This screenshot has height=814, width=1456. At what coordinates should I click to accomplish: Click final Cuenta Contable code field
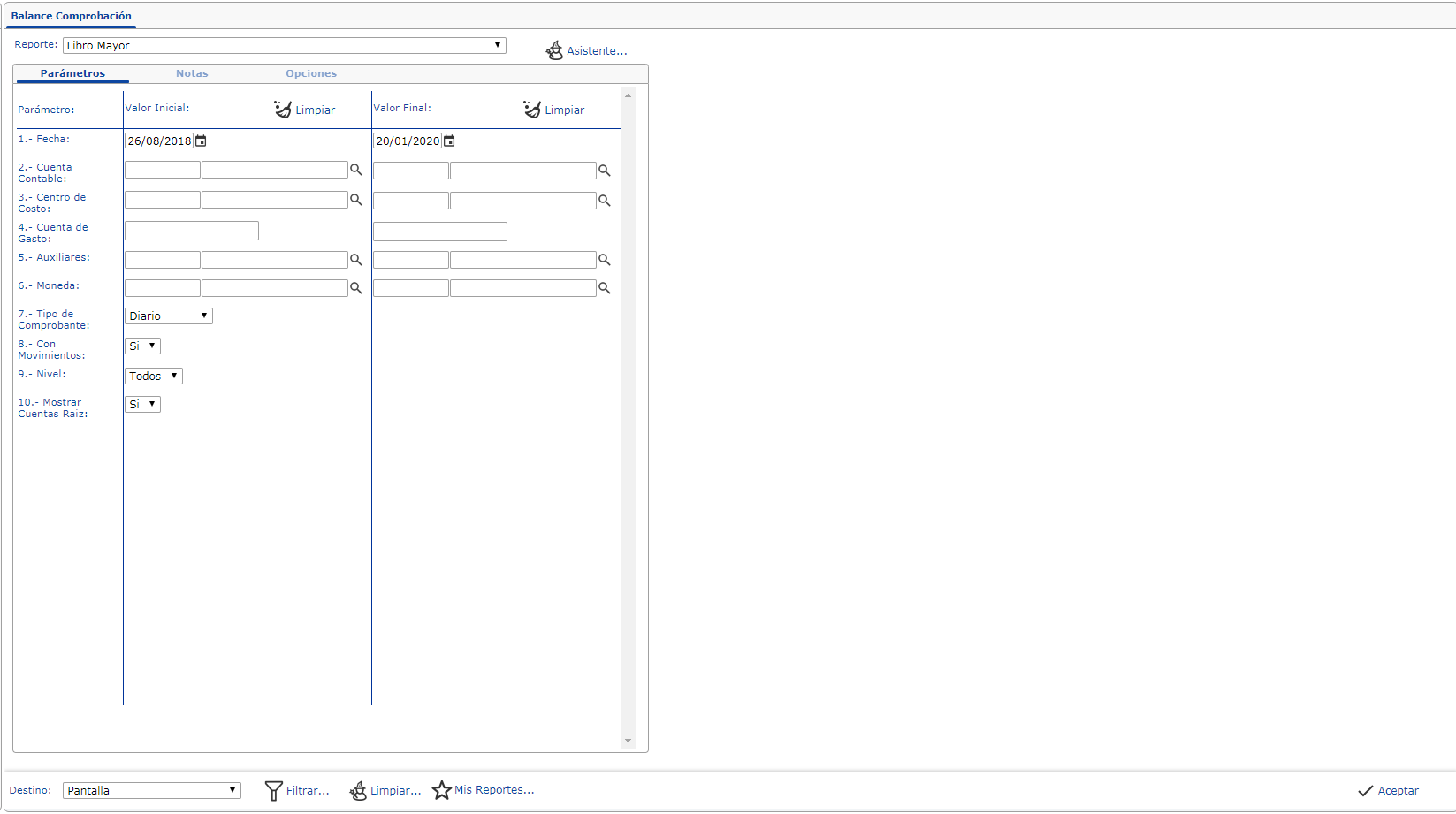tap(411, 171)
